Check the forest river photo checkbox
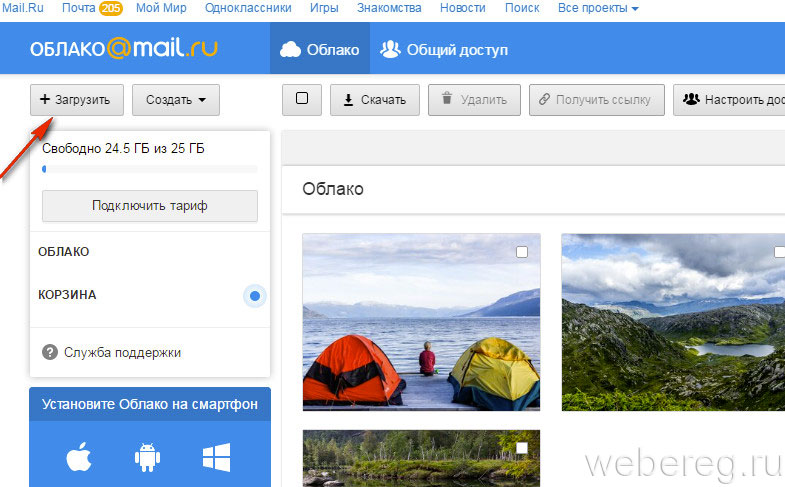 point(522,447)
